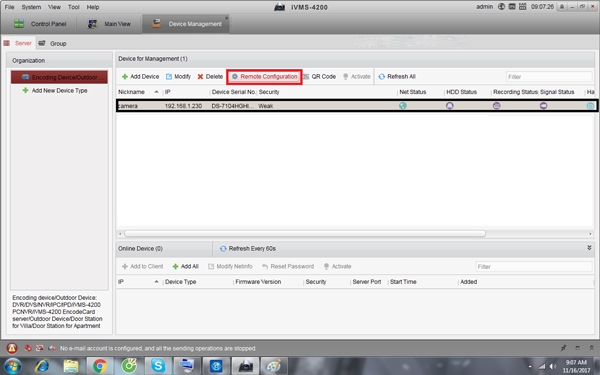Click Add New Device Type

(x=55, y=91)
